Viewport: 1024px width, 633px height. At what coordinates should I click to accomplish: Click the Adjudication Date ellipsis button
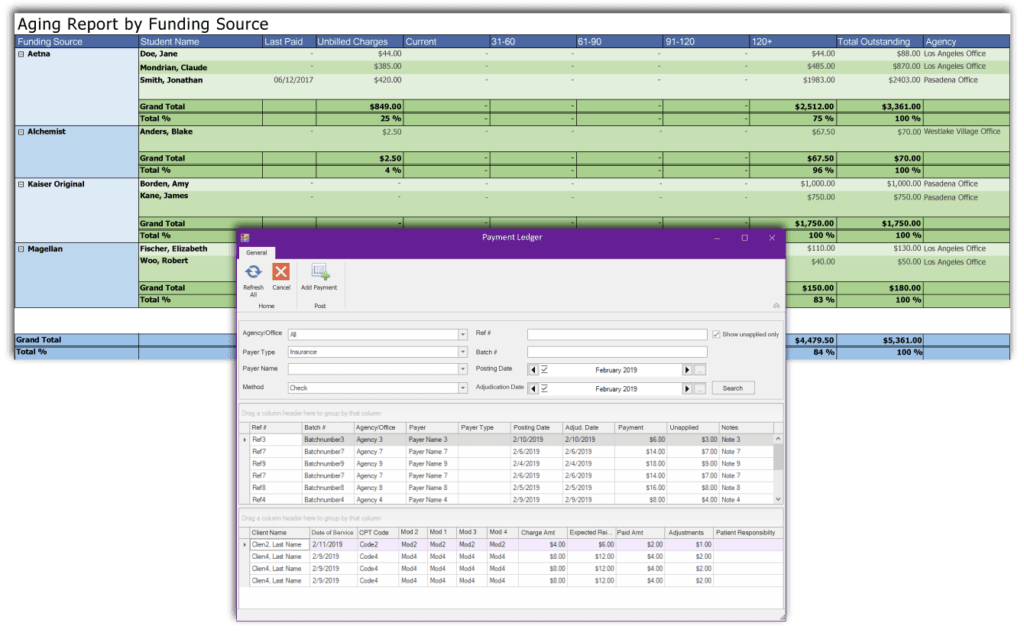(699, 388)
